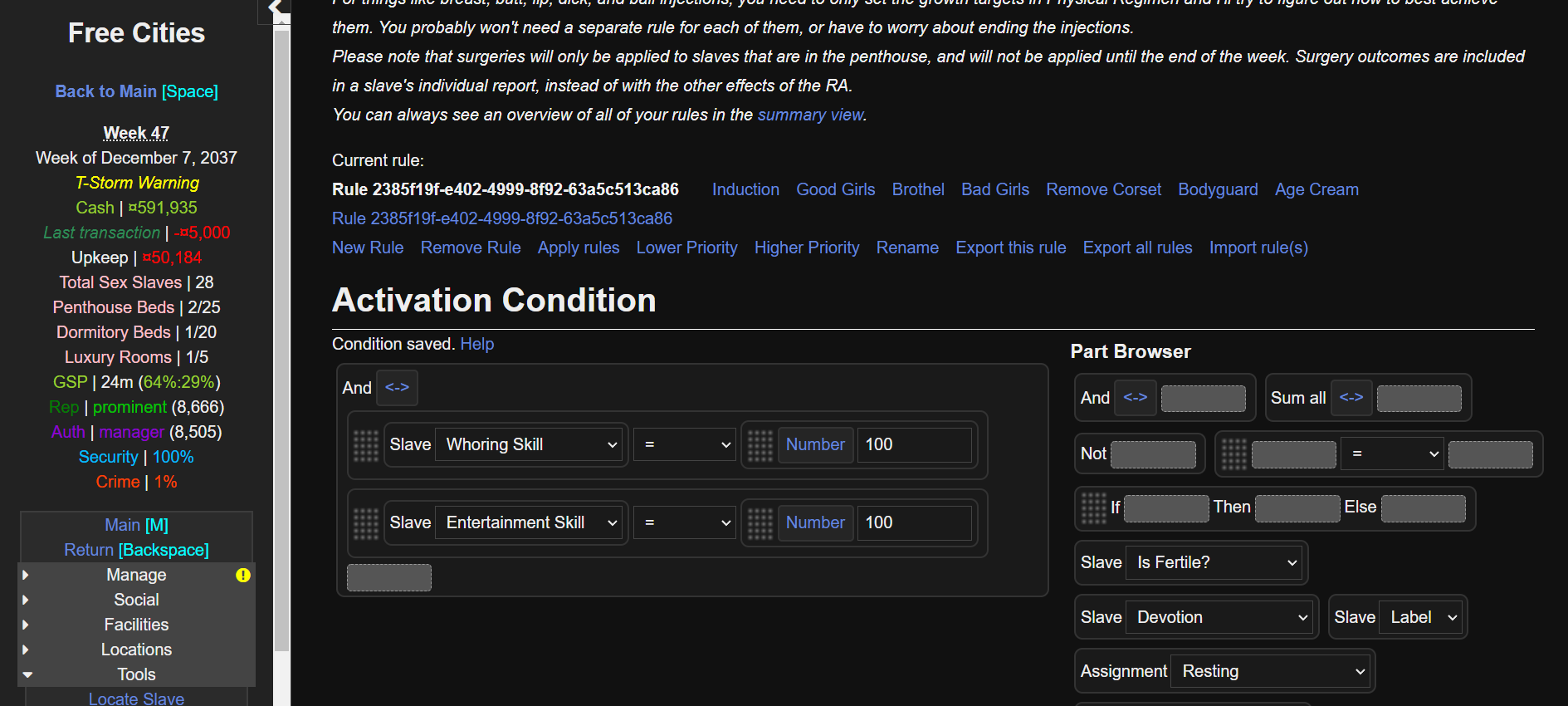The image size is (1568, 706).
Task: Open the summary view link
Action: [x=810, y=115]
